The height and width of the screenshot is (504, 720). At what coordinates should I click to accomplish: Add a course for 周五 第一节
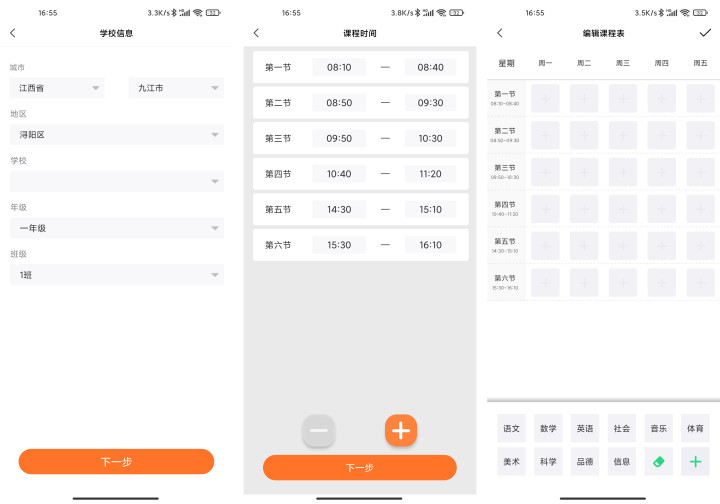point(700,98)
